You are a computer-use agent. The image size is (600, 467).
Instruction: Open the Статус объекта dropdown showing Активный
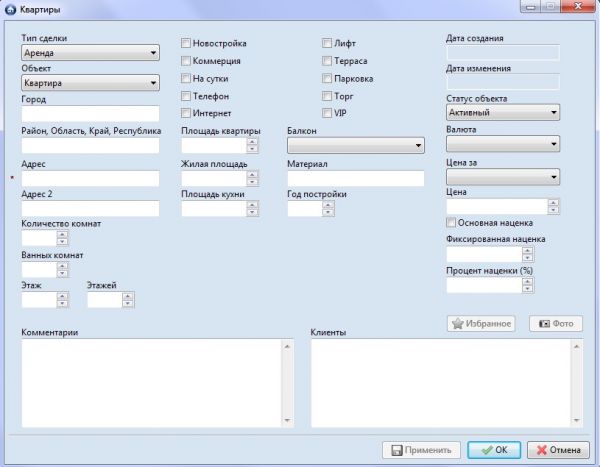503,113
